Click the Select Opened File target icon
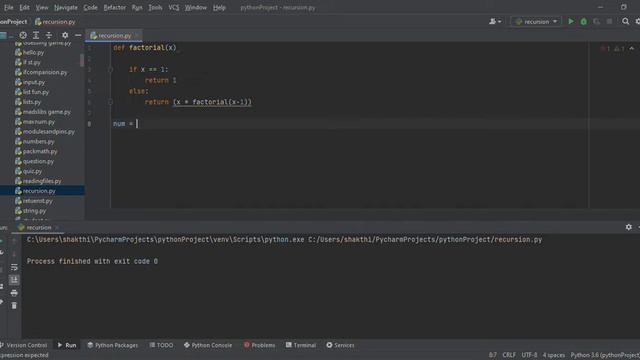Image resolution: width=640 pixels, height=360 pixels. (x=23, y=36)
